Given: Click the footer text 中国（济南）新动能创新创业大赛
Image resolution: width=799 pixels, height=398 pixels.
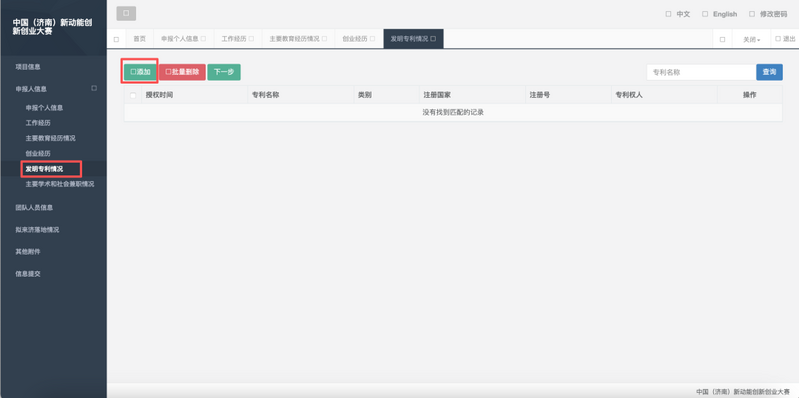Looking at the screenshot, I should (743, 392).
